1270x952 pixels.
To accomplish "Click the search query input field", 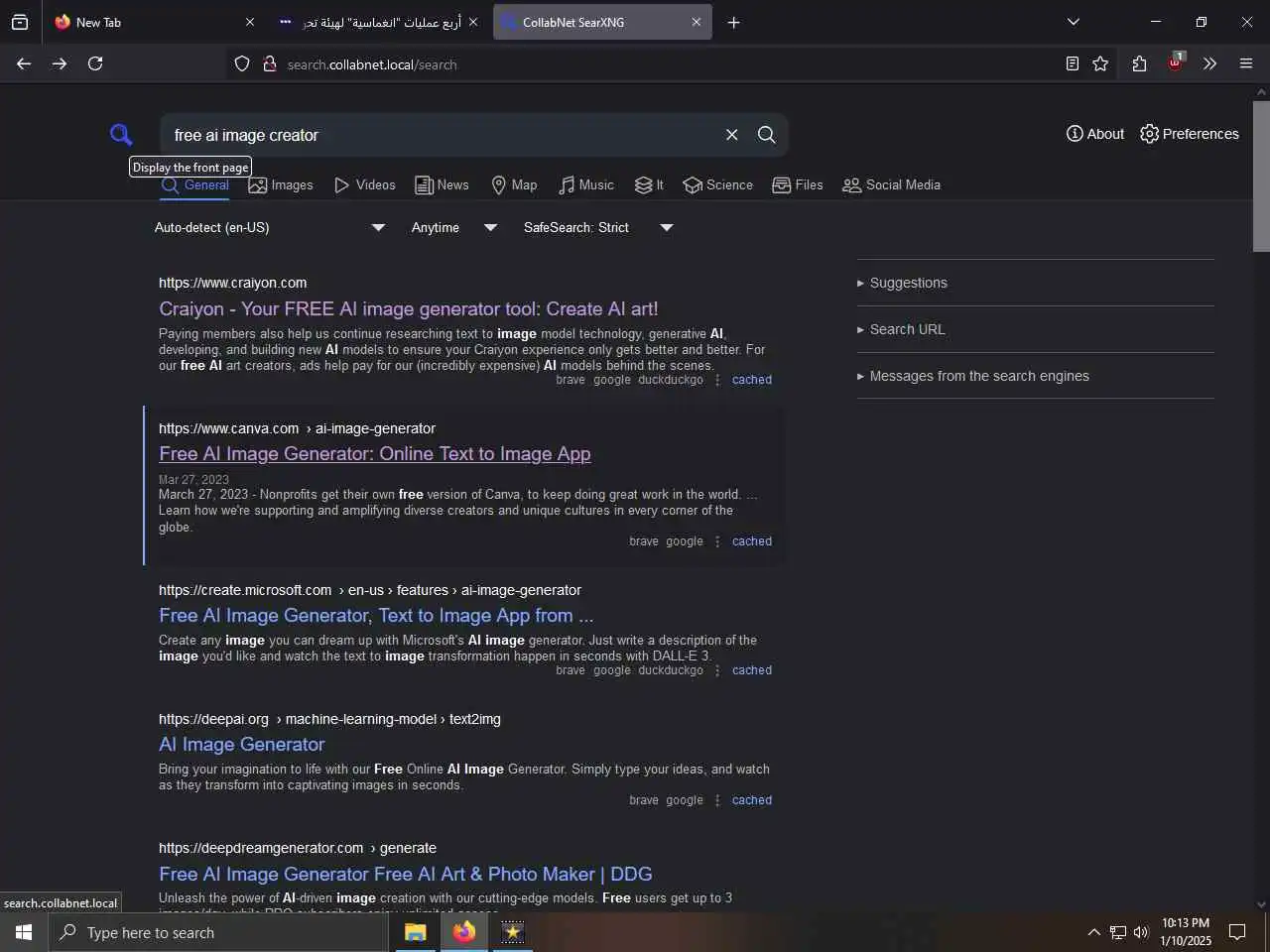I will click(441, 135).
